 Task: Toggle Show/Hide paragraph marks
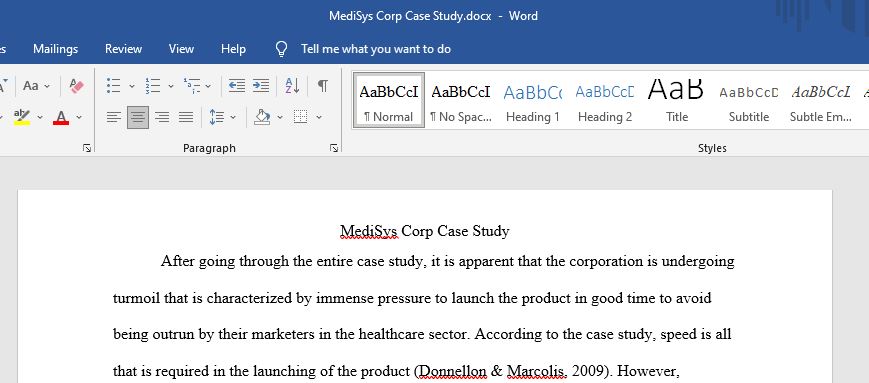pyautogui.click(x=323, y=86)
